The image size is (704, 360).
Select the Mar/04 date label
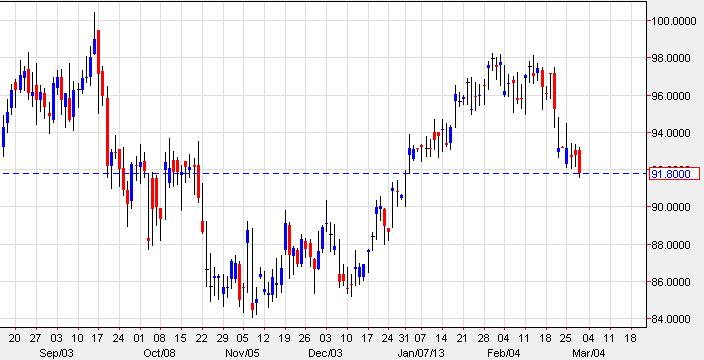tap(588, 353)
